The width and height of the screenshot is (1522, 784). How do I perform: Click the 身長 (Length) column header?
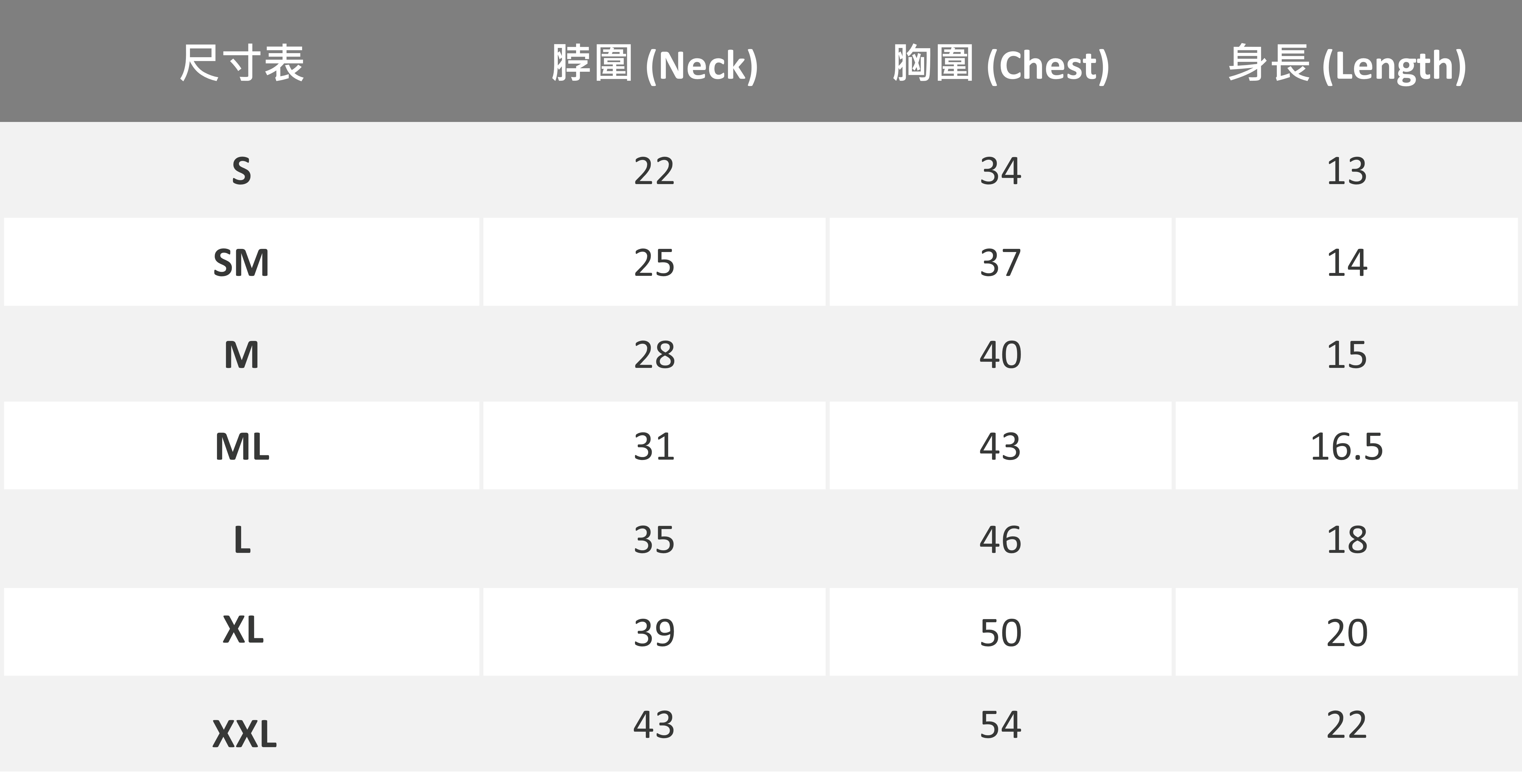click(x=1347, y=64)
